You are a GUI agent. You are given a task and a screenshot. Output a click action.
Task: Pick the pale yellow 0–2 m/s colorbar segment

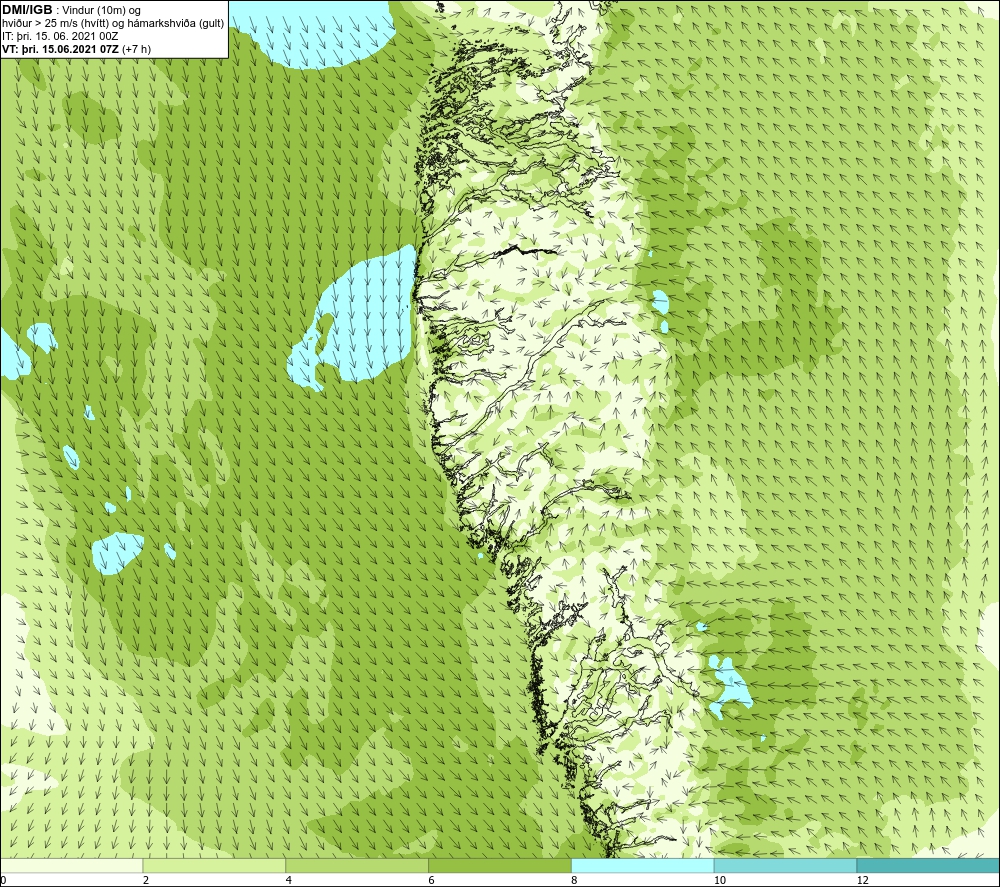(x=71, y=865)
